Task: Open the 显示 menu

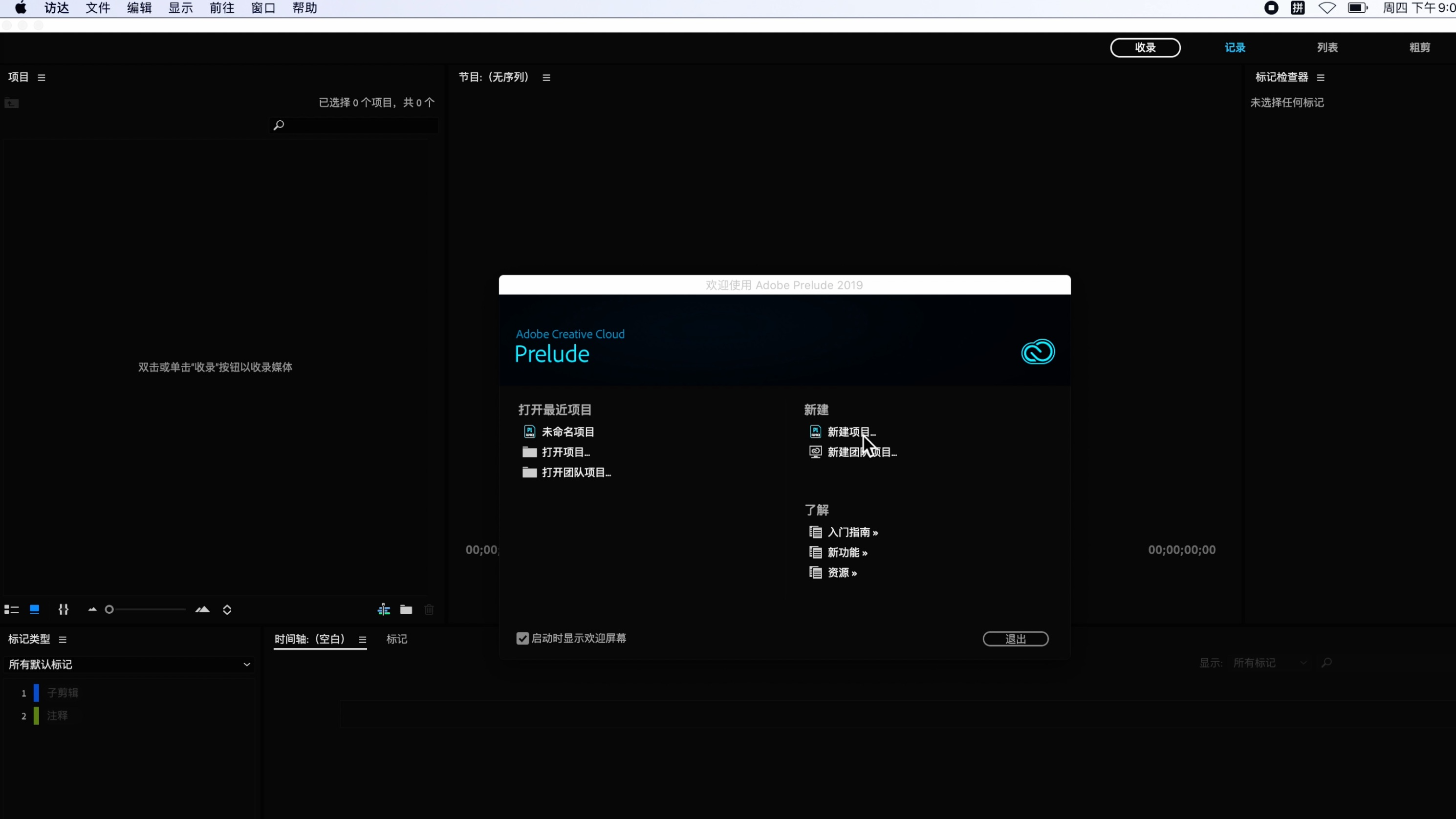Action: coord(181,8)
